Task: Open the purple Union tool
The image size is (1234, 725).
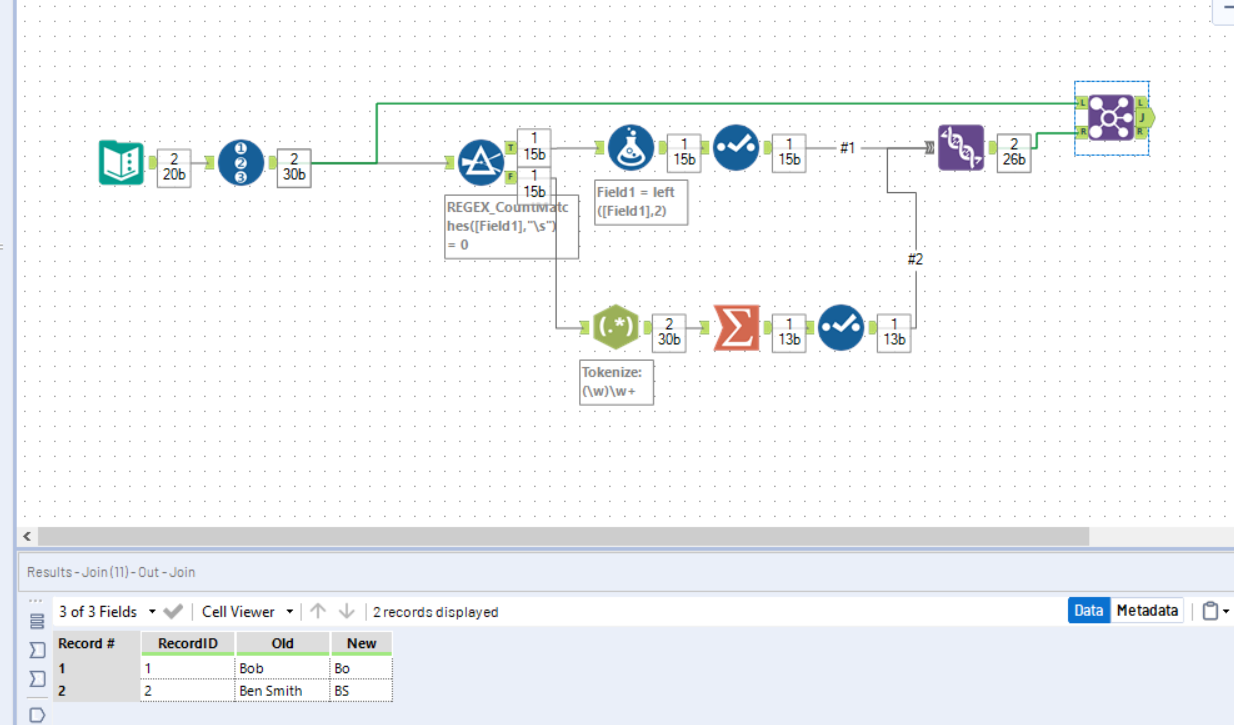Action: click(x=960, y=145)
